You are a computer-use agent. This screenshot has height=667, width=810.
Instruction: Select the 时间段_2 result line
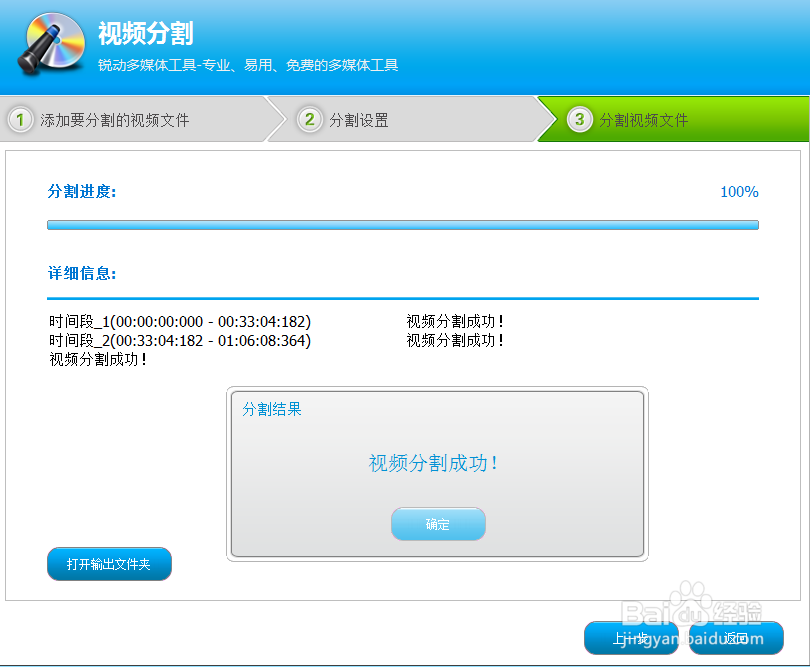point(180,340)
